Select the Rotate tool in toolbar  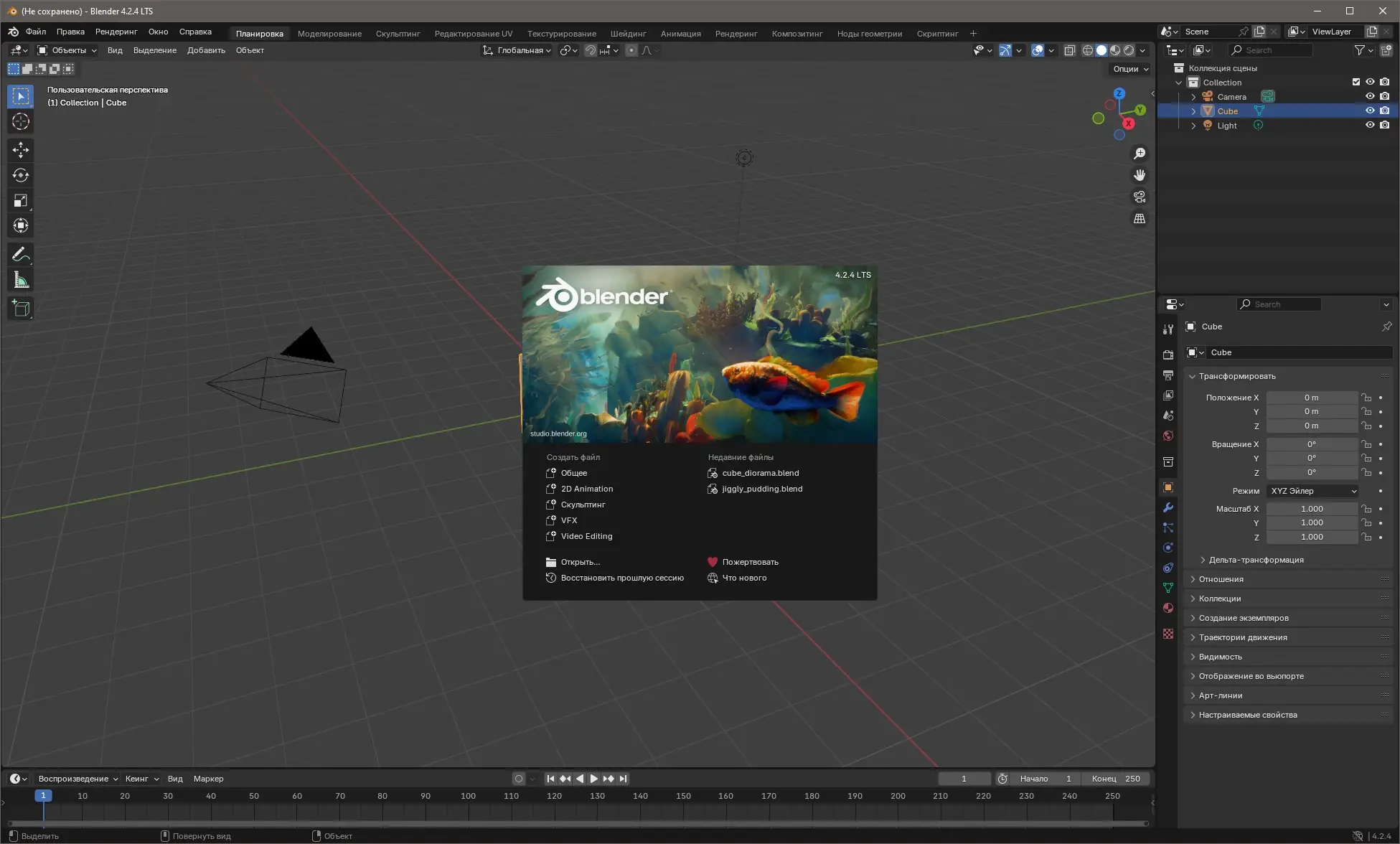click(20, 175)
